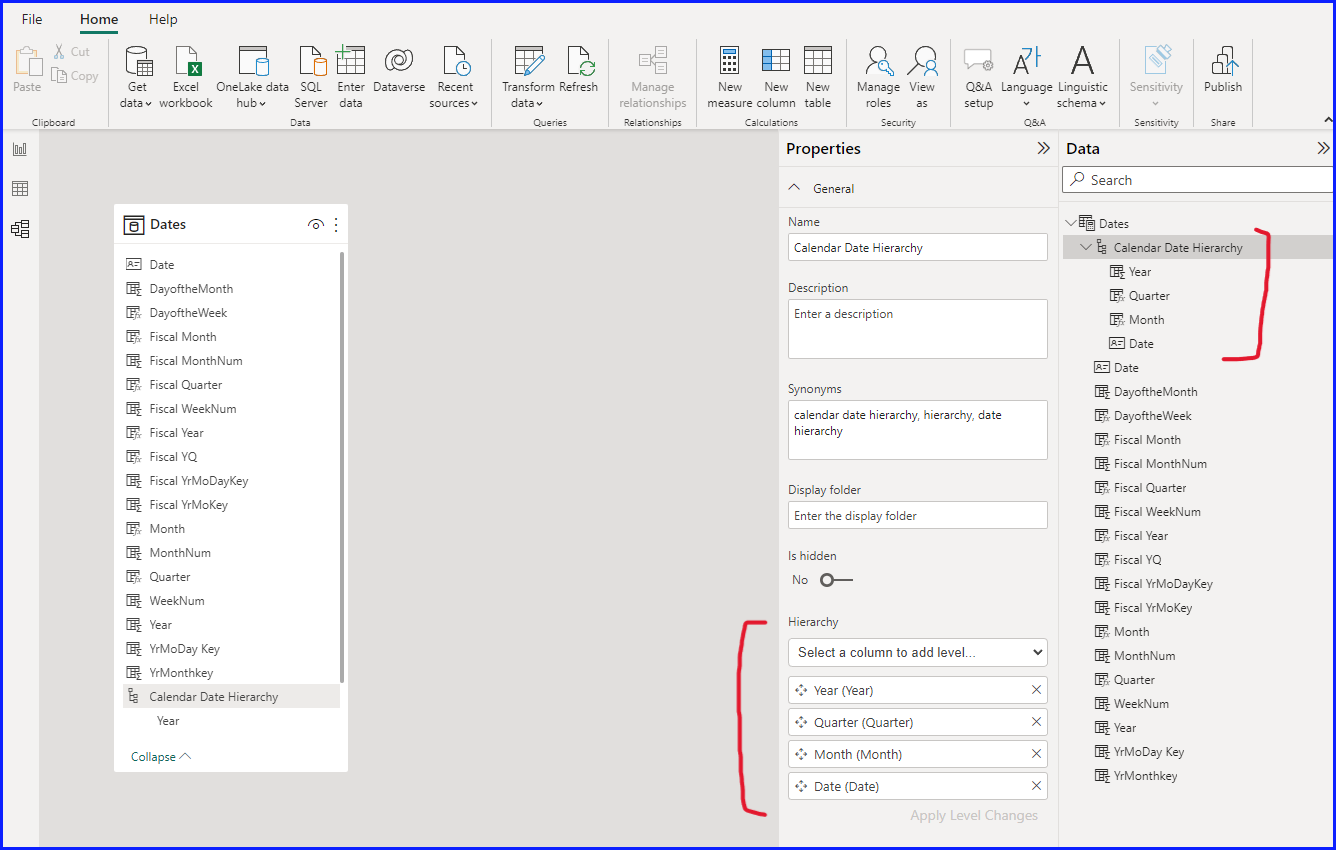Collapse Dates table in Data pane
The image size is (1336, 850).
click(1072, 223)
